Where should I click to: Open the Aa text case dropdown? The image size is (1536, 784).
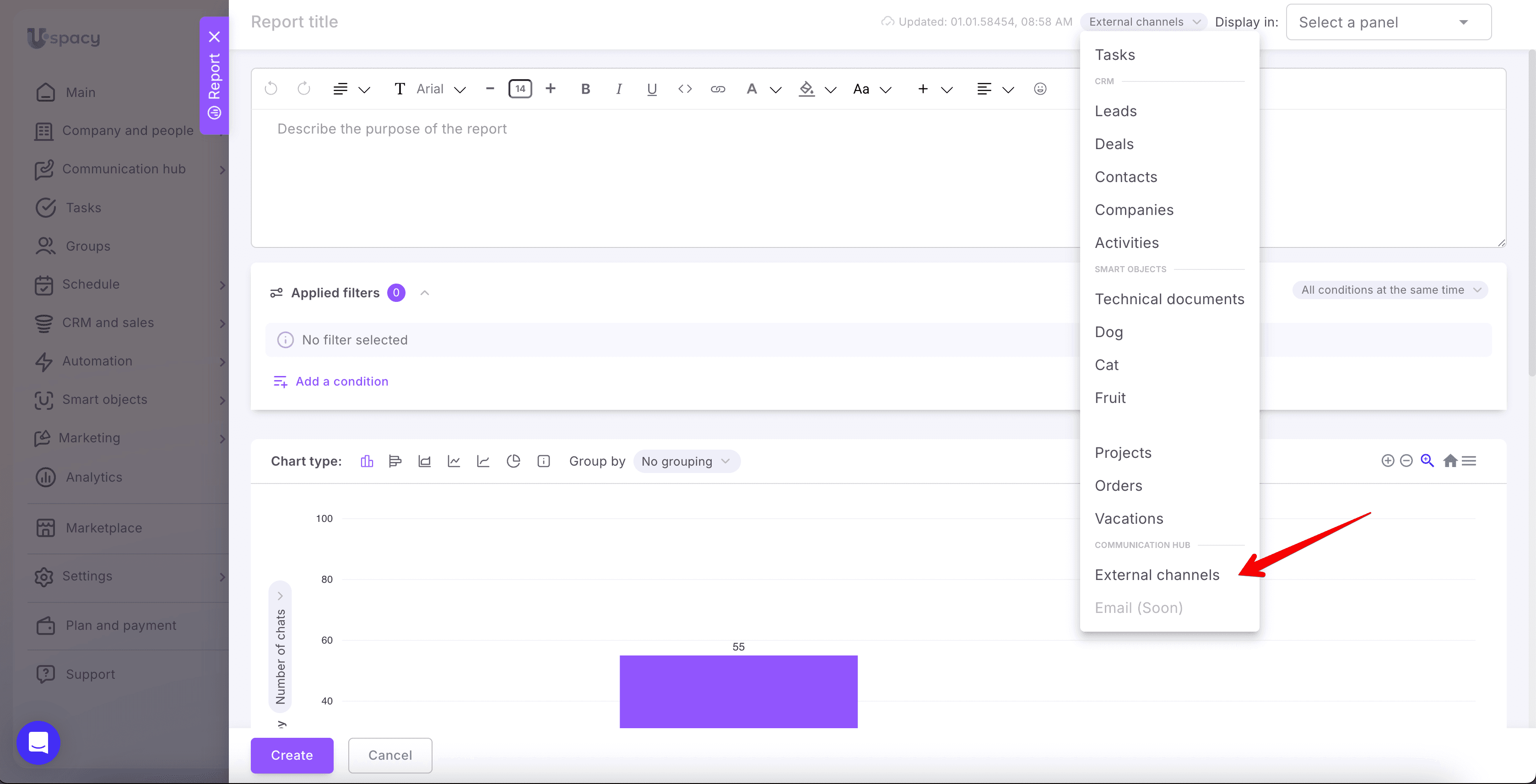(x=872, y=89)
